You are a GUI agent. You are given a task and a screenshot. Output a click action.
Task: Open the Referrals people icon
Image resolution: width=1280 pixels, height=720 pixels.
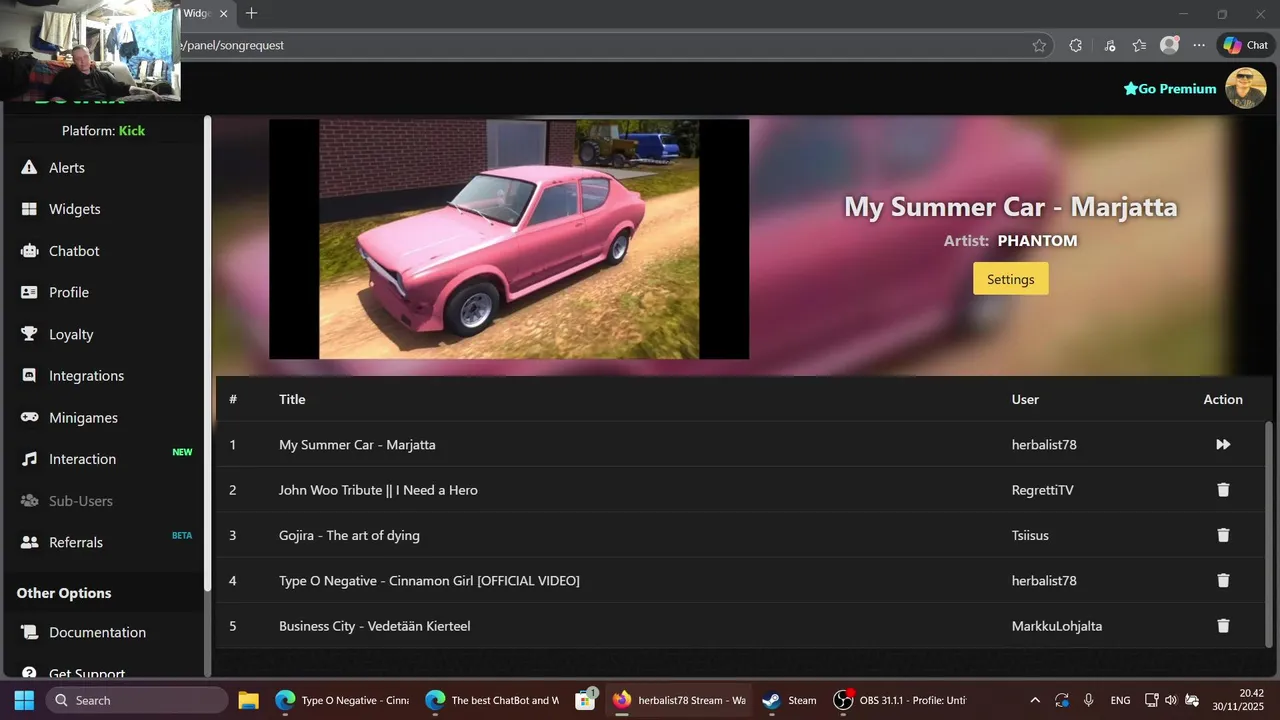pos(29,542)
